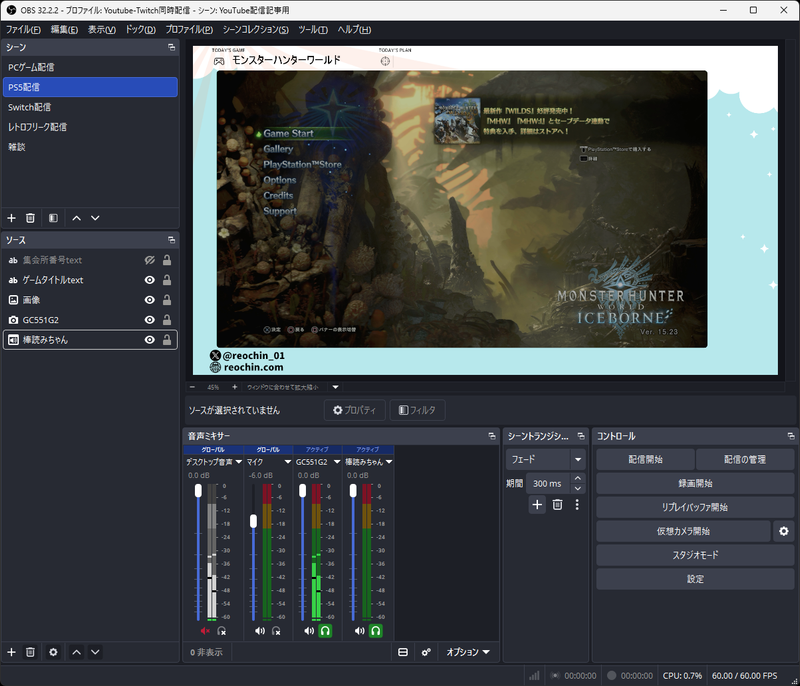800x686 pixels.
Task: Zoom out preview with minus icon
Action: coord(192,387)
